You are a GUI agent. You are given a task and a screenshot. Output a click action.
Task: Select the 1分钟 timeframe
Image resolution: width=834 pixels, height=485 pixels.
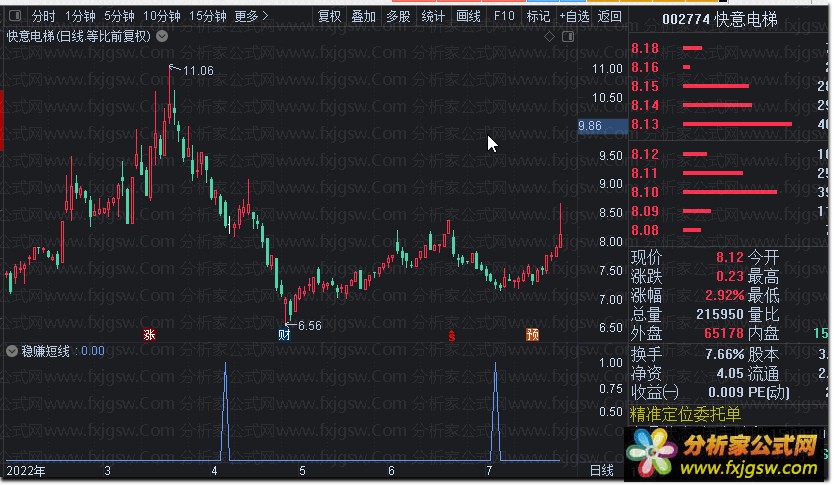pyautogui.click(x=80, y=16)
